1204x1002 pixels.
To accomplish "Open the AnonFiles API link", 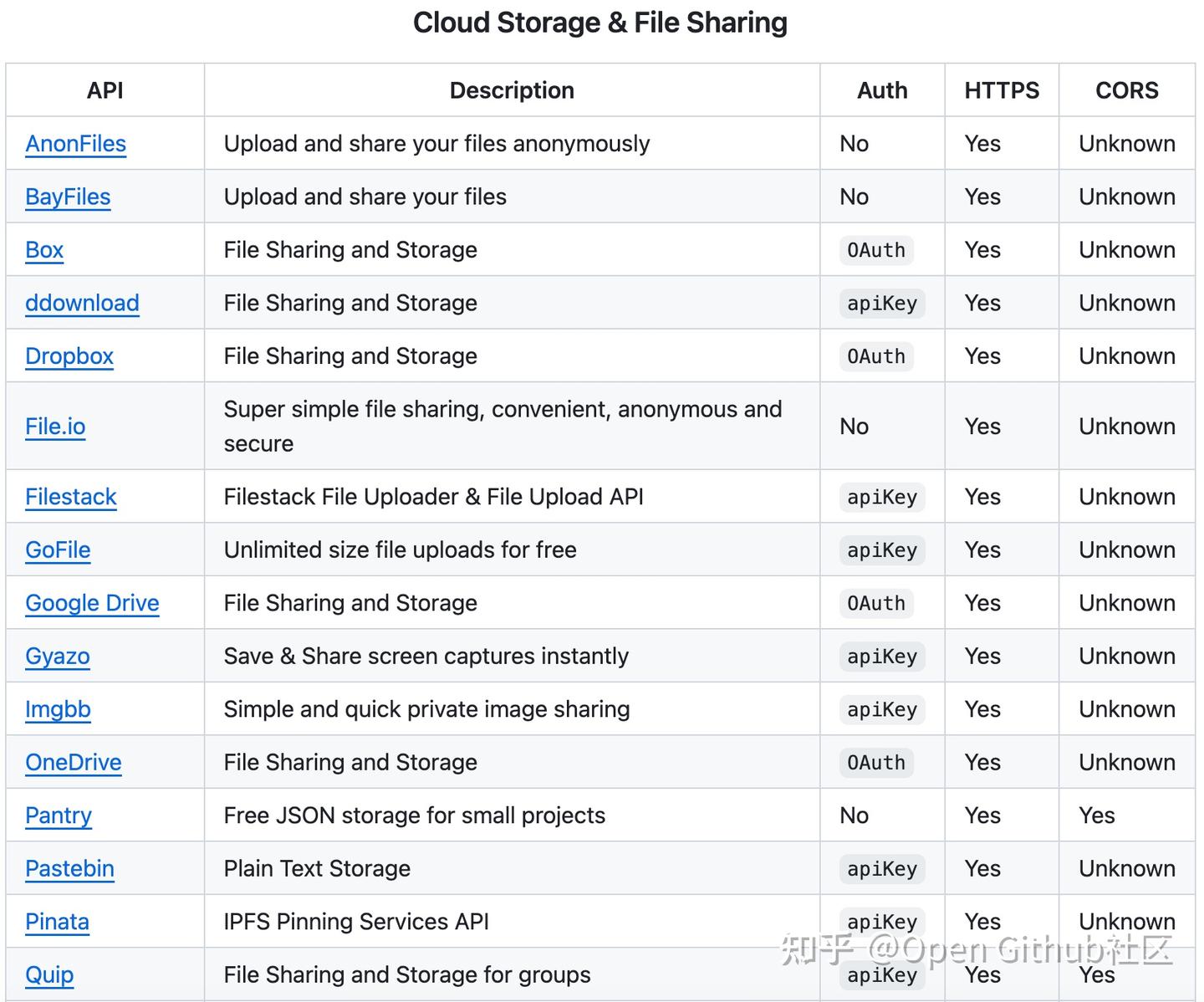I will coord(75,144).
